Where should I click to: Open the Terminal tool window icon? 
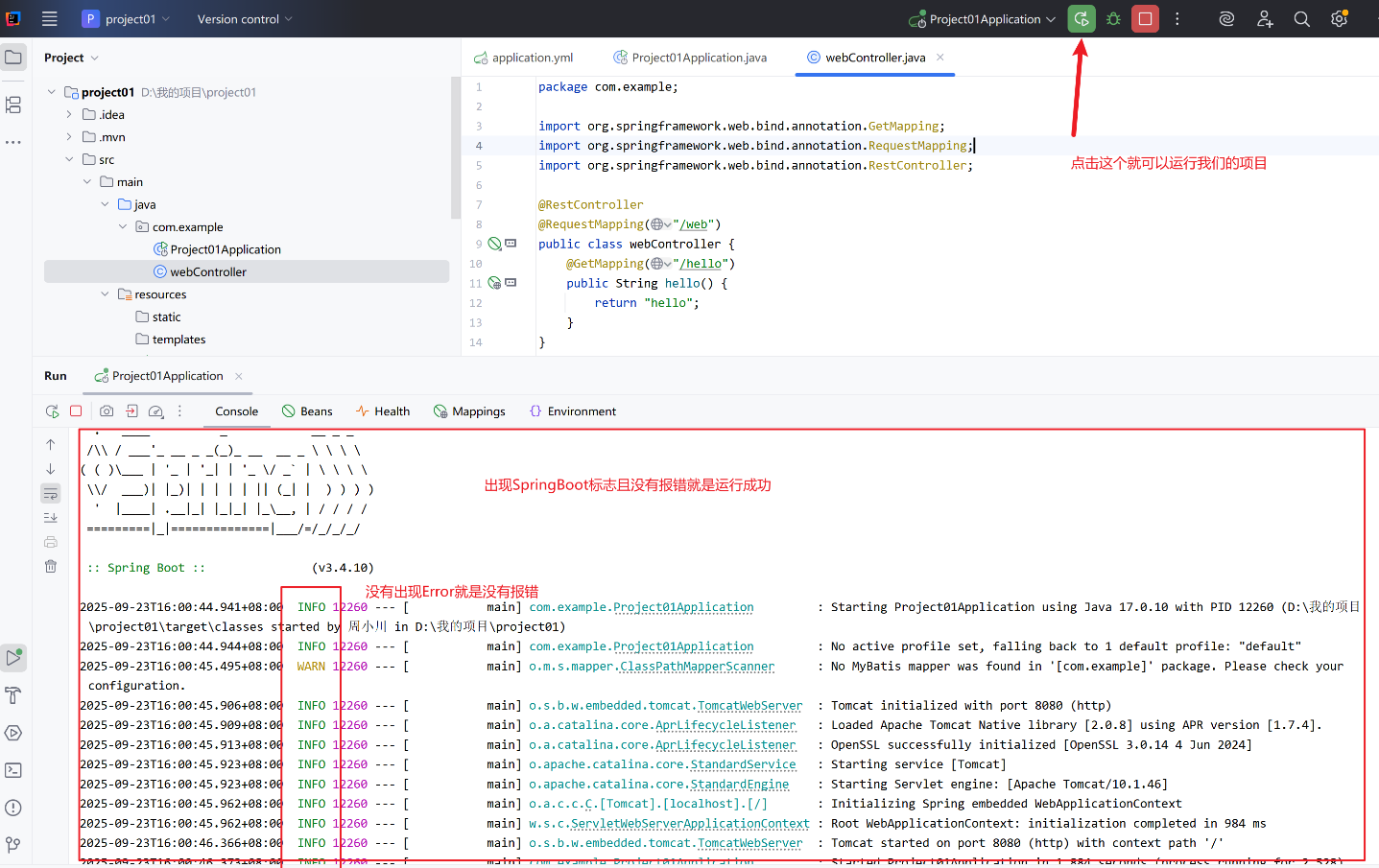coord(13,770)
